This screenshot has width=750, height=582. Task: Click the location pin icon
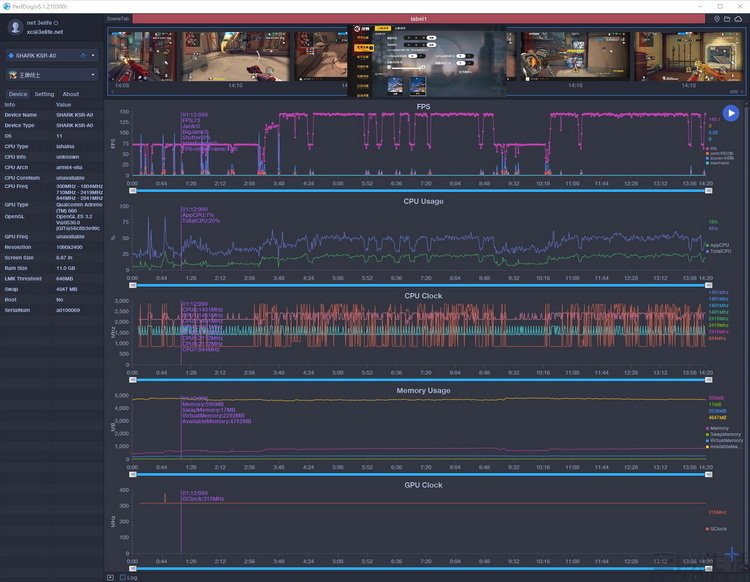pos(717,19)
